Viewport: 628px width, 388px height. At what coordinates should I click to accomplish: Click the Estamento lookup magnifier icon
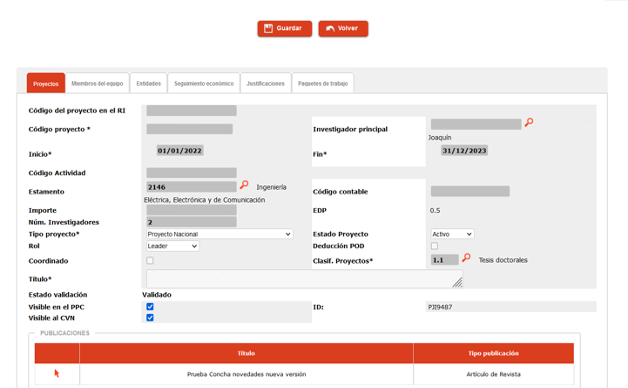(x=244, y=185)
